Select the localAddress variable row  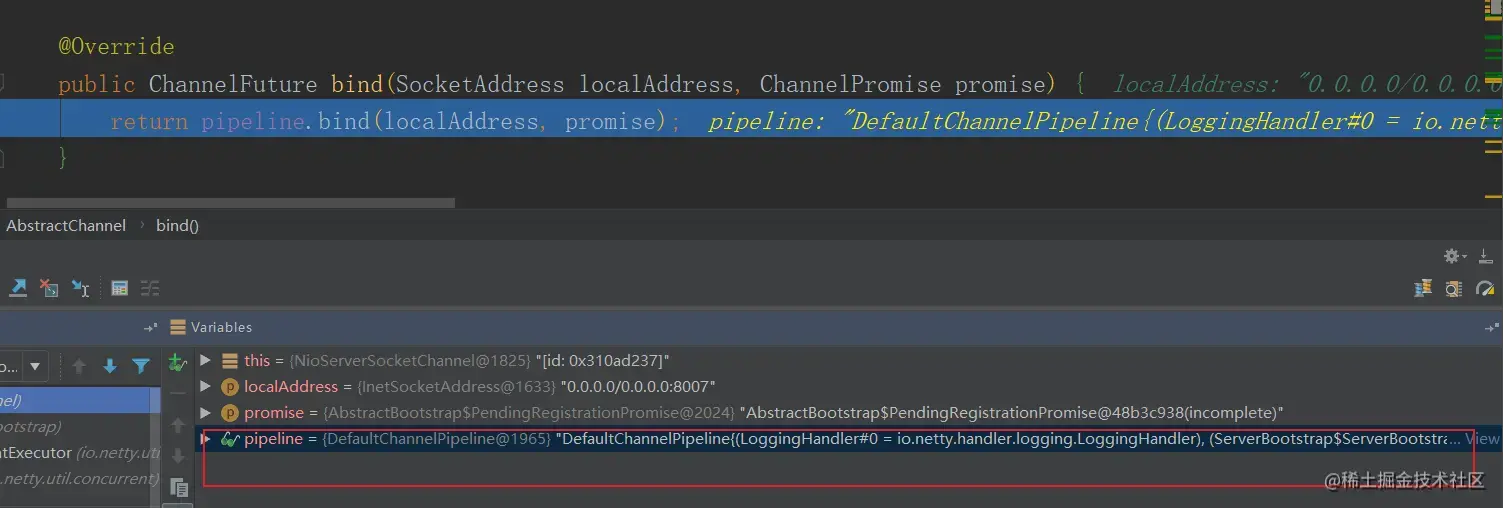[x=848, y=386]
